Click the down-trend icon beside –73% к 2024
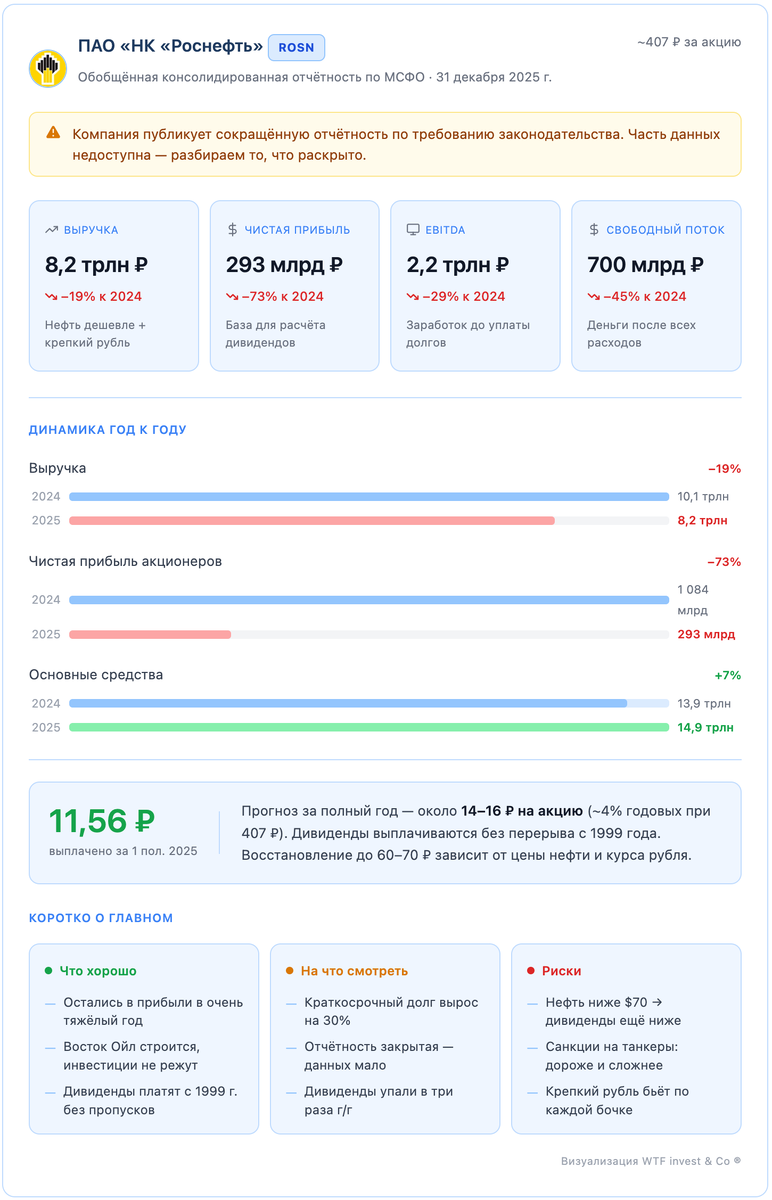Viewport: 772px width, 1200px height. click(x=232, y=297)
